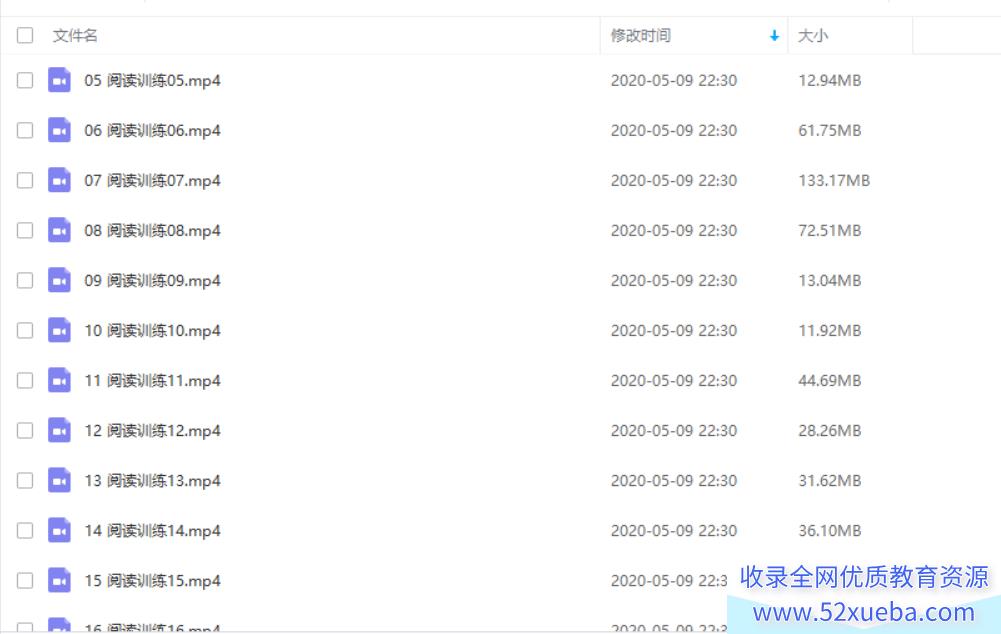Sort list by 文件名 column header

pos(75,35)
